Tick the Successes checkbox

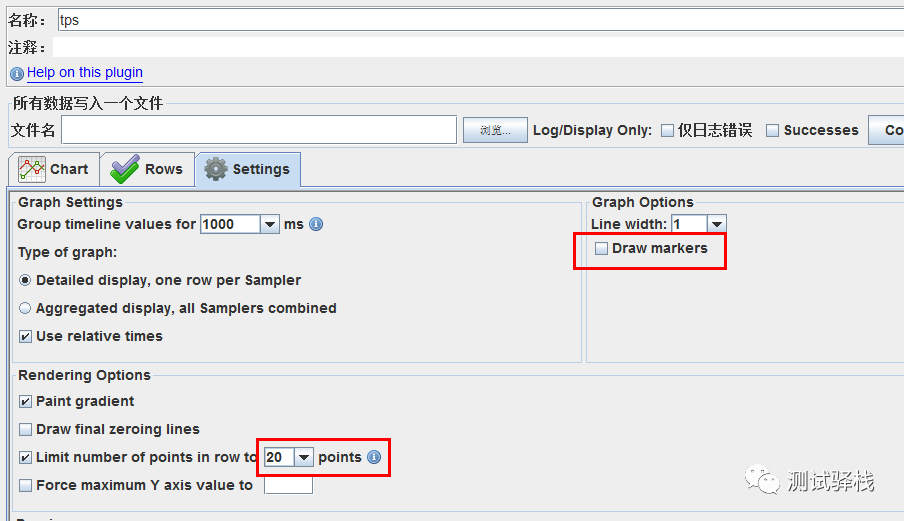(772, 130)
